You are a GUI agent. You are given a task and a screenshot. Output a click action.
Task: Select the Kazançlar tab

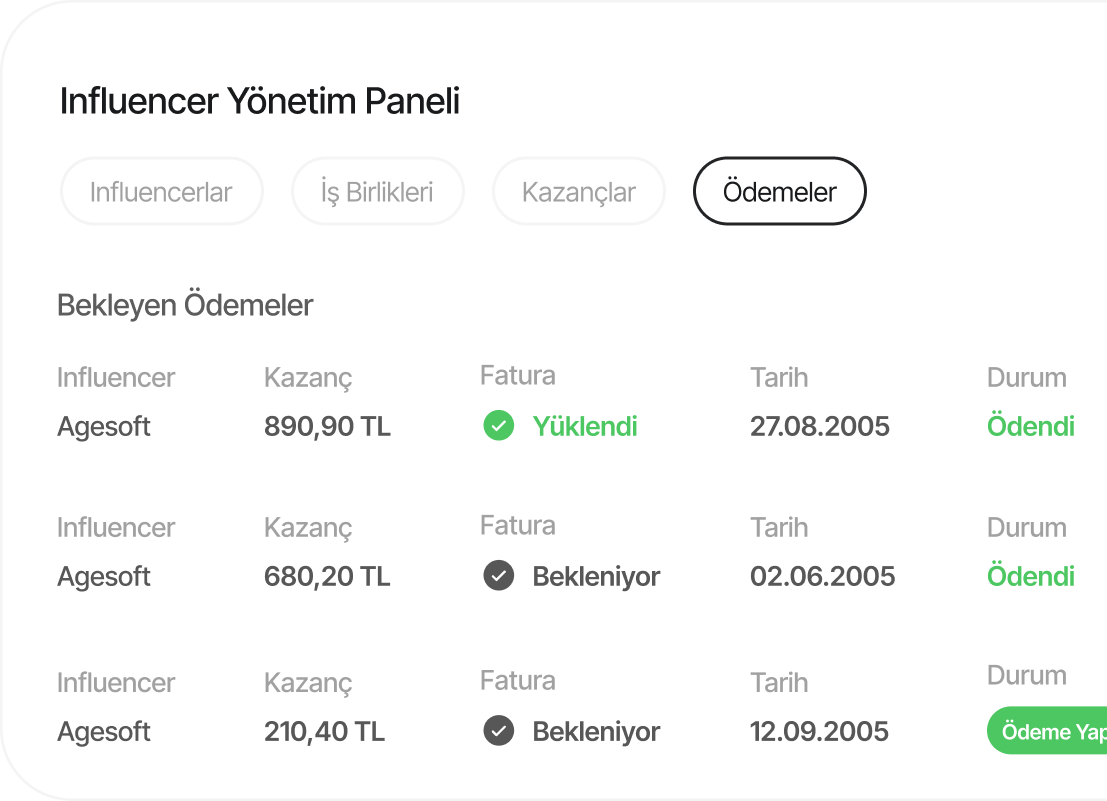coord(578,191)
